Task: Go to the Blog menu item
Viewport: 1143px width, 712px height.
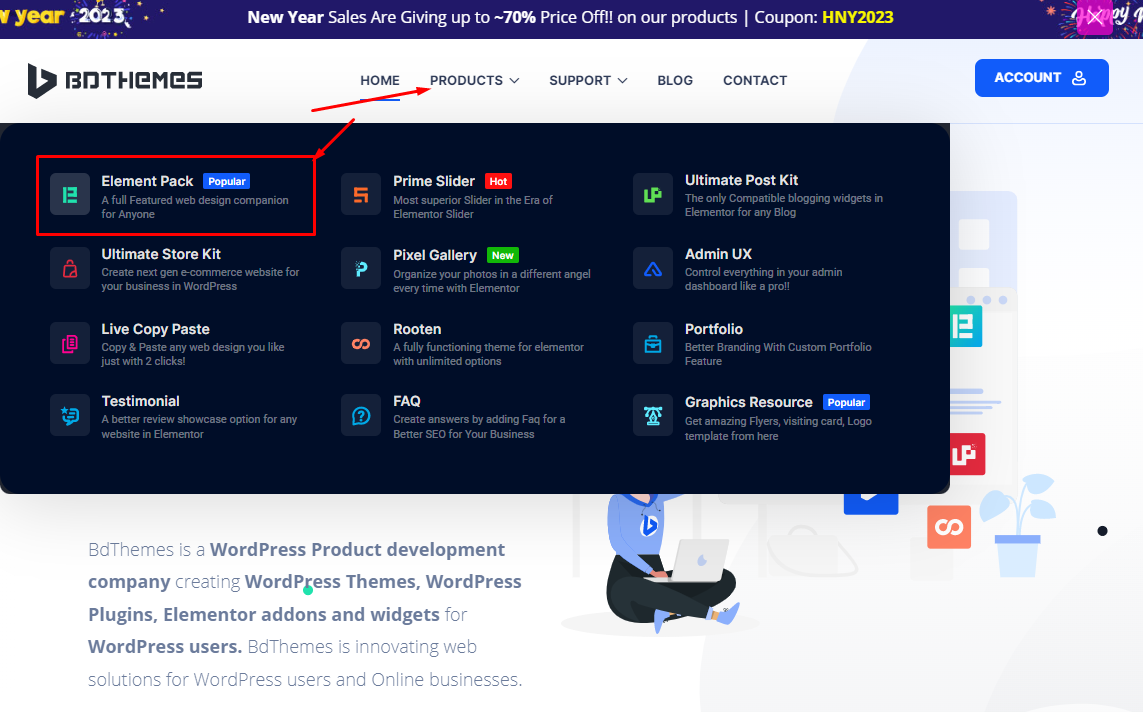Action: (x=675, y=80)
